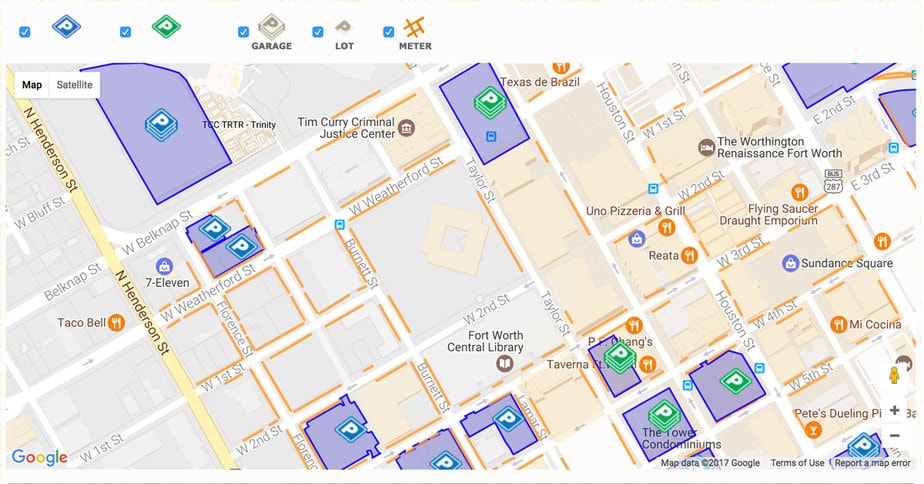Uncheck the blue parking icon checkbox
Screen dimensions: 924x484
point(25,32)
